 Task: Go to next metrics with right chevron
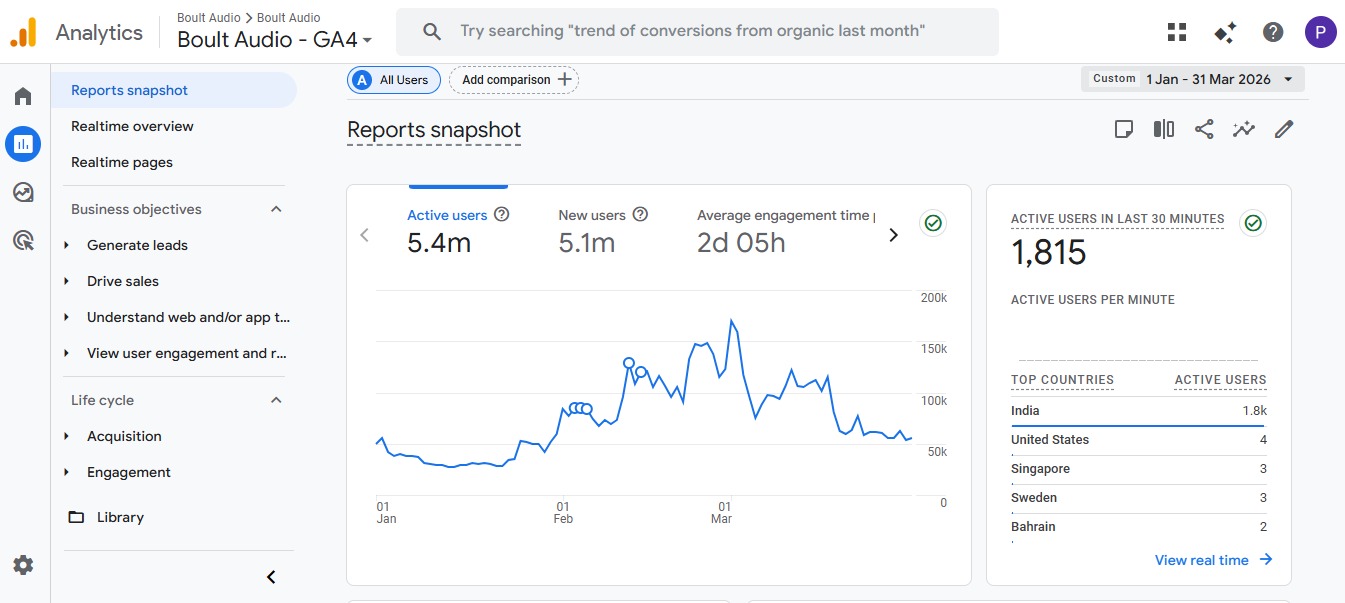[x=893, y=235]
